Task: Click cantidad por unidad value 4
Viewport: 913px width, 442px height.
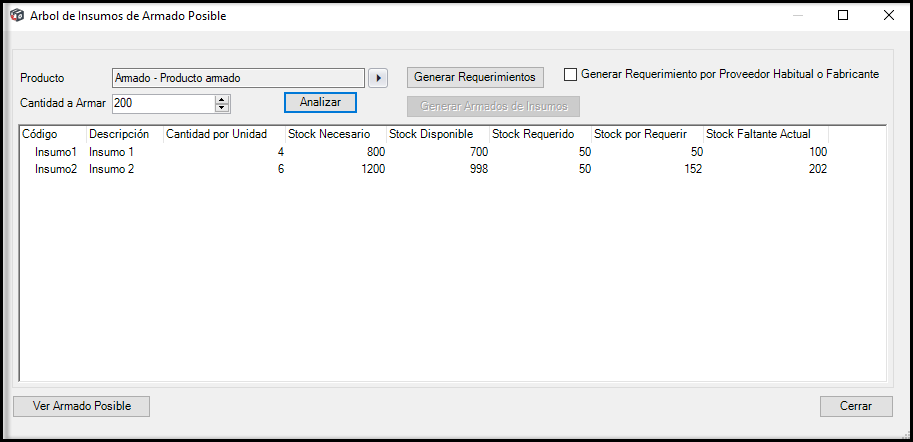Action: point(281,153)
